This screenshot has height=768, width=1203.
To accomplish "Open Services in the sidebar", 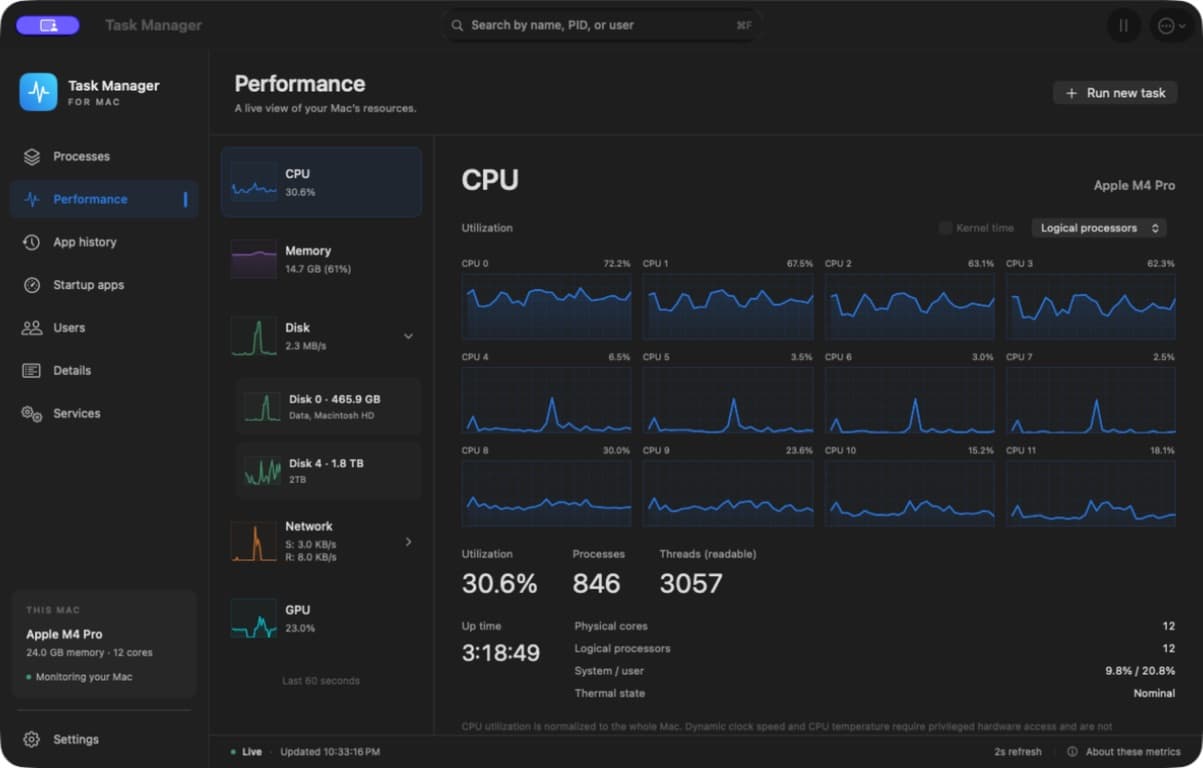I will (x=104, y=413).
